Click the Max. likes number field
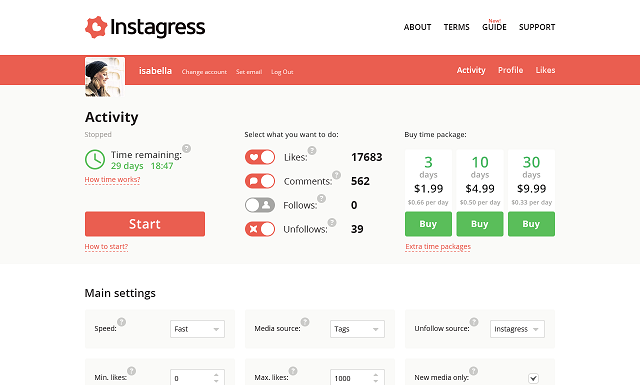The width and height of the screenshot is (640, 385). 357,378
